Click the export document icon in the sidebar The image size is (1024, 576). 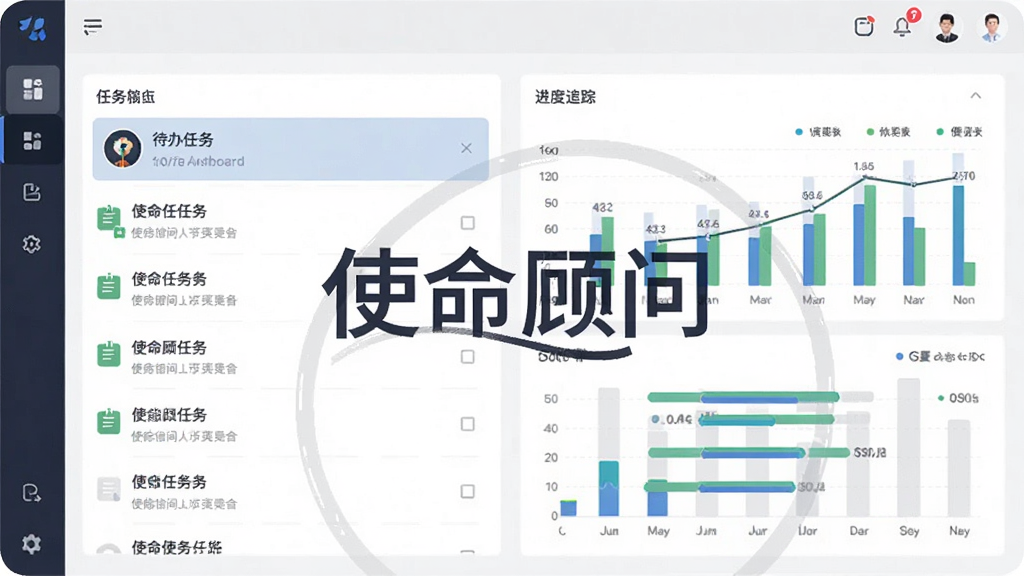[x=31, y=492]
